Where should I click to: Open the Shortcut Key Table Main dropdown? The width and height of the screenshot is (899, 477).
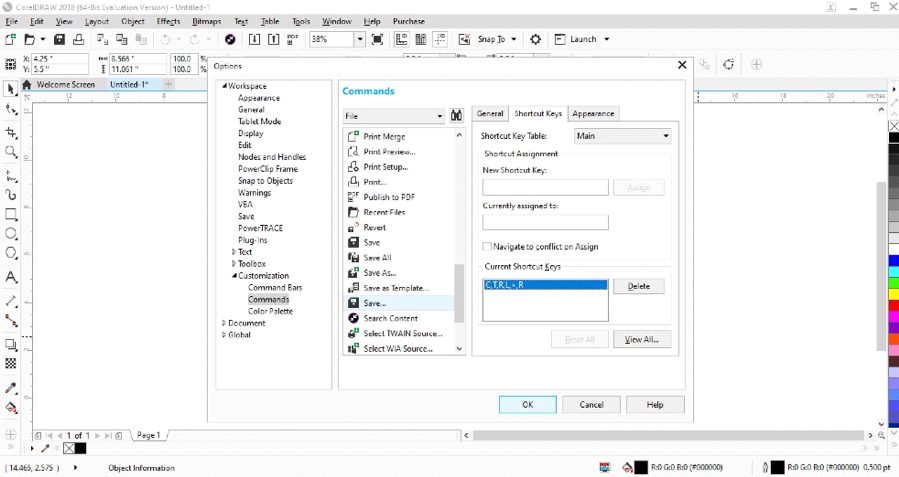622,136
